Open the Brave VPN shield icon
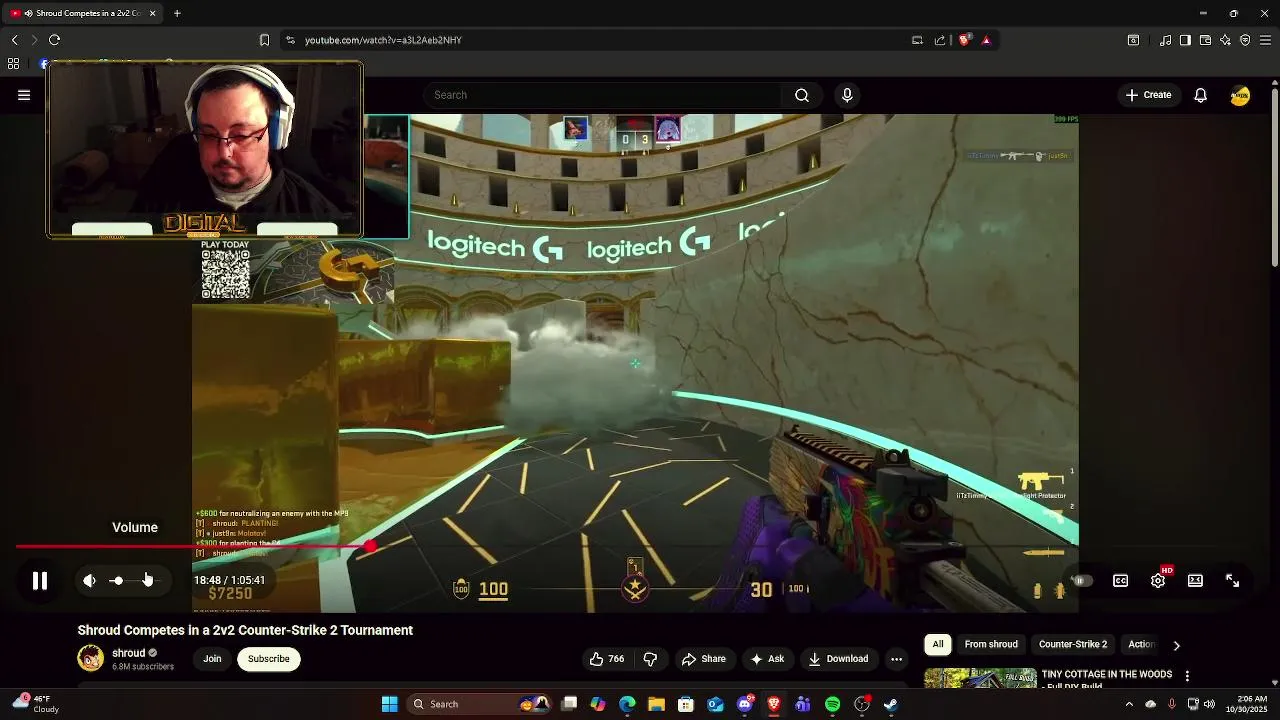This screenshot has width=1280, height=720. (x=1245, y=40)
